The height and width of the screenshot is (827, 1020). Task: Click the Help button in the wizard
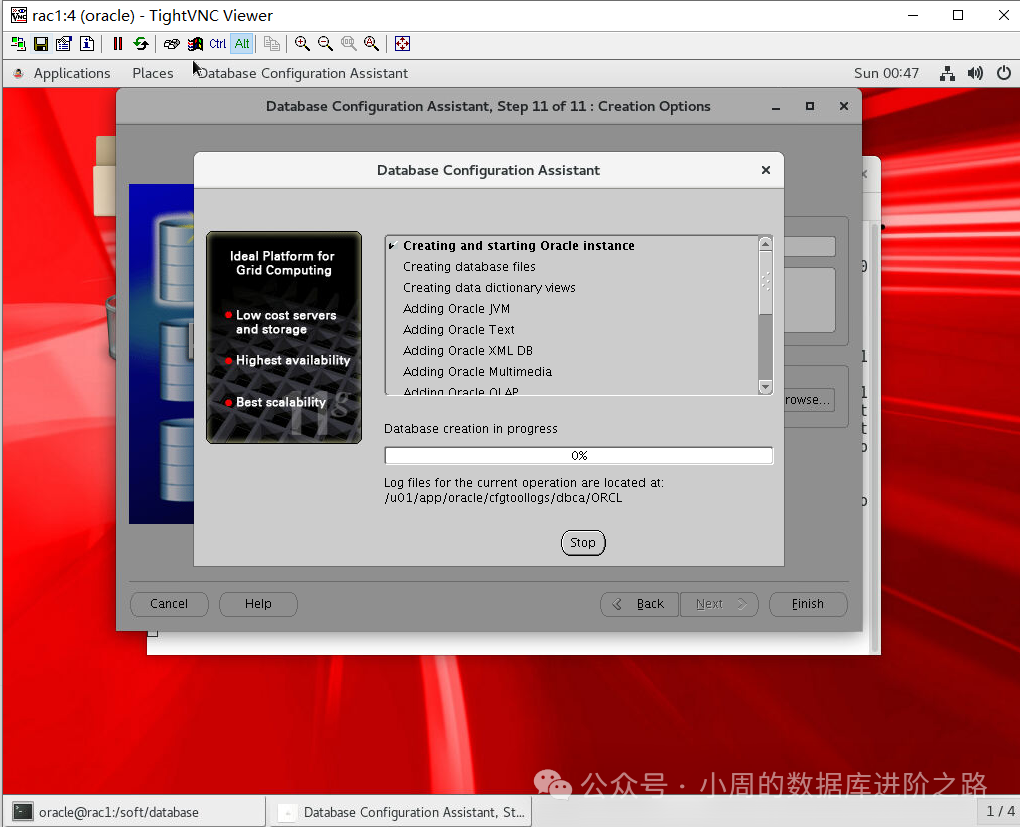click(258, 604)
